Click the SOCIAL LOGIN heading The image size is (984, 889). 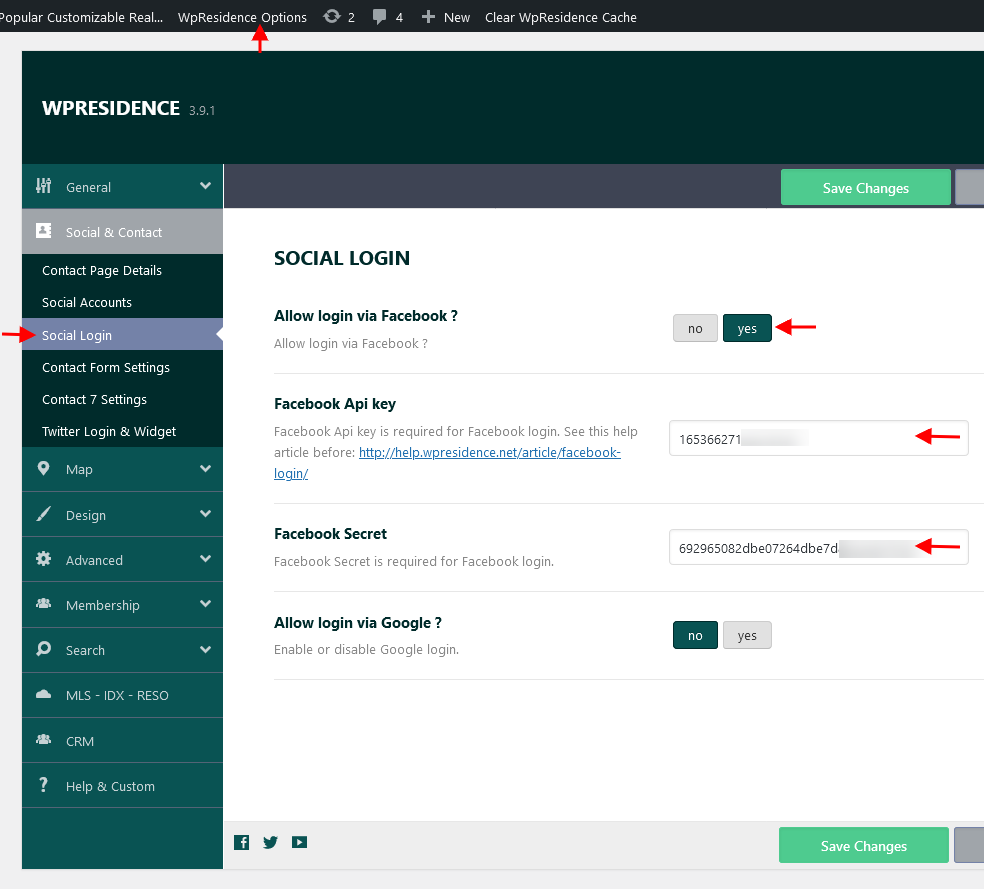pyautogui.click(x=342, y=258)
